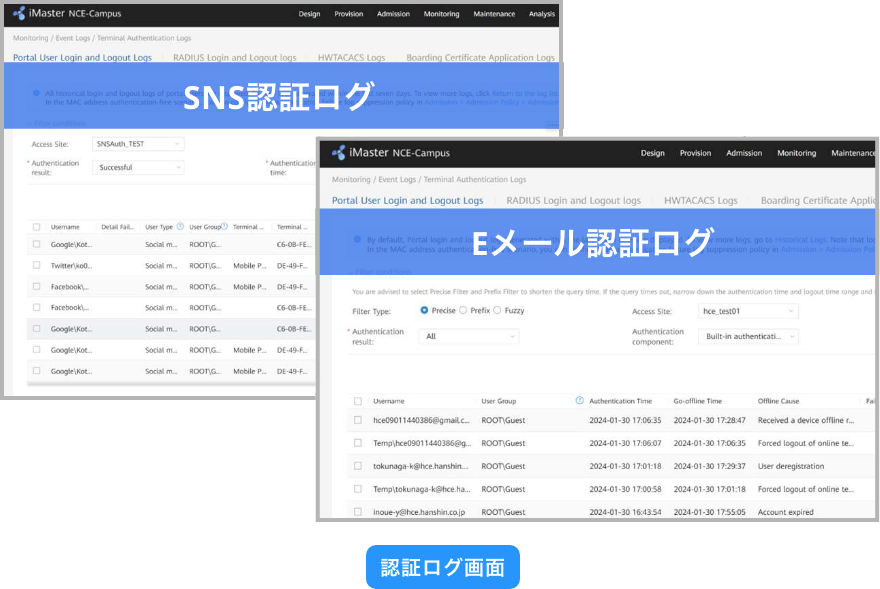
Task: Tick checkbox for hce09011440386@gmail.c... row
Action: click(358, 419)
